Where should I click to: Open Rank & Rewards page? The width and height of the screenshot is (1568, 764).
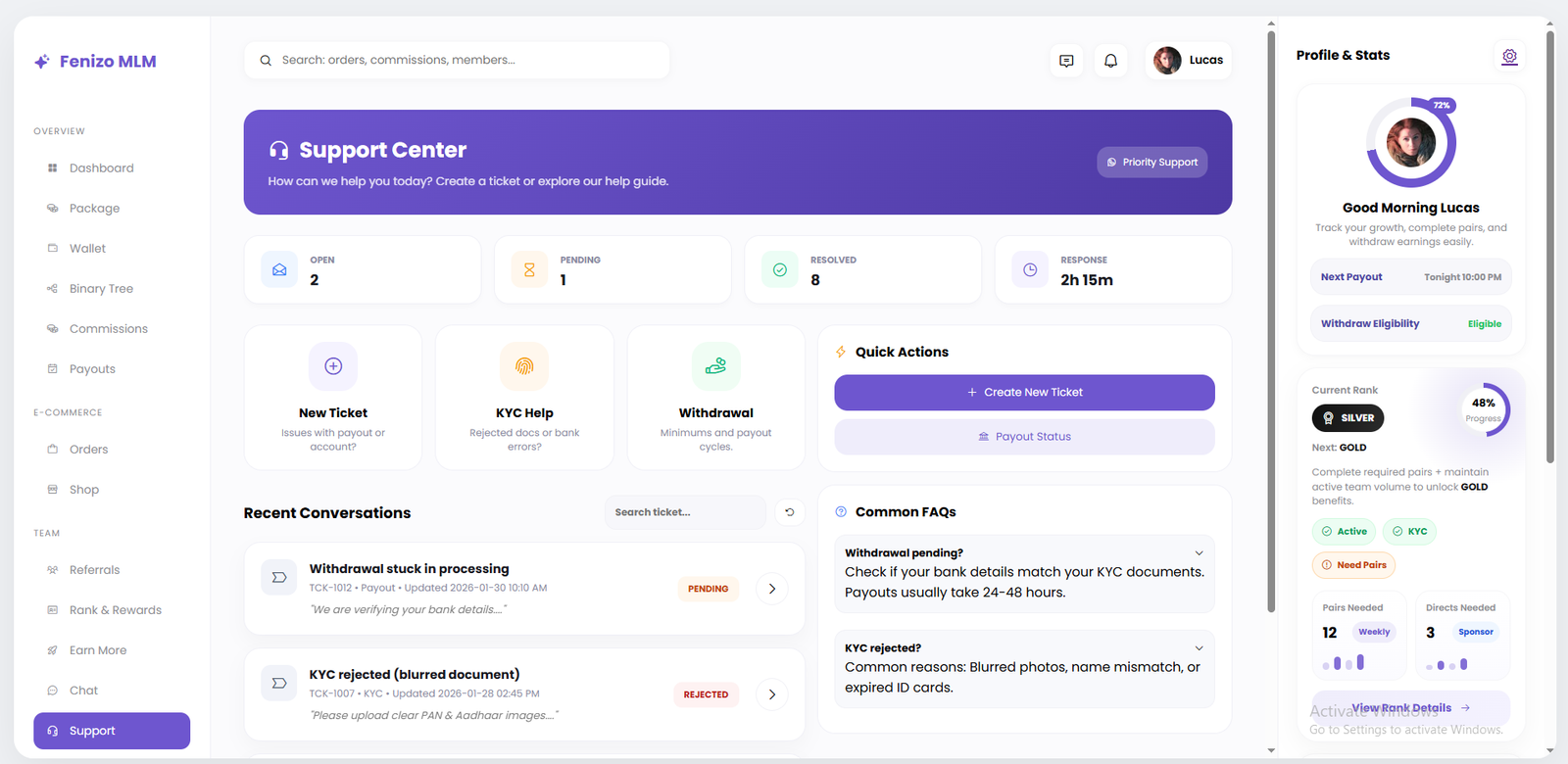(x=112, y=609)
